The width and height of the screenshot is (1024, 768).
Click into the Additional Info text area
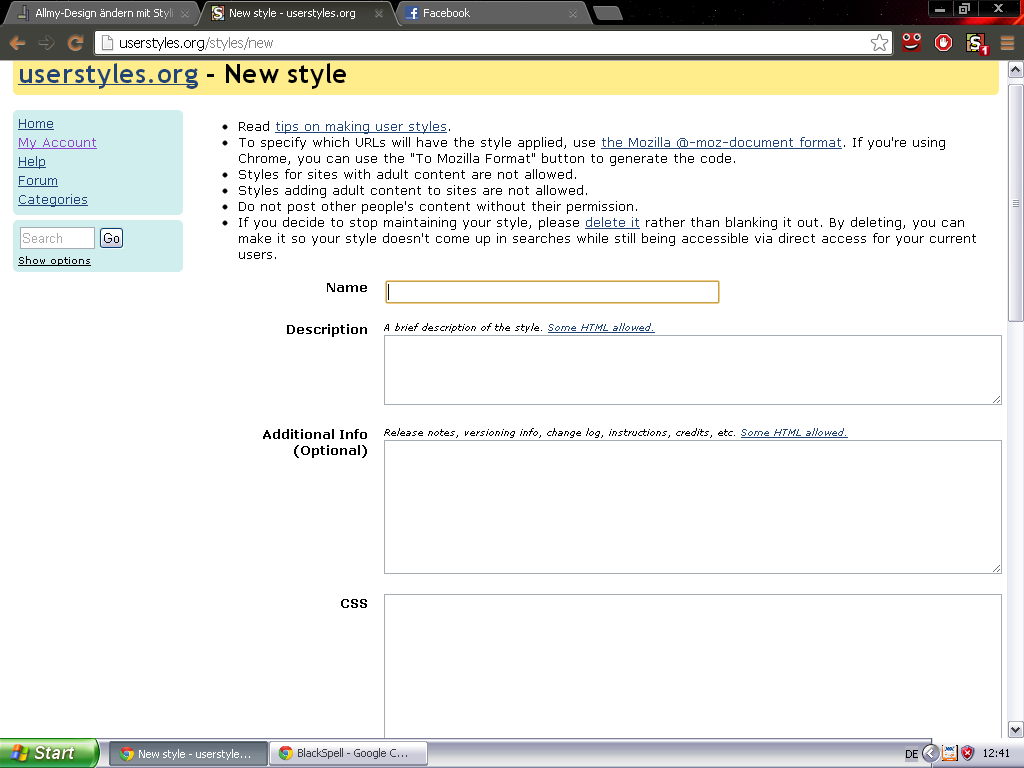pos(693,507)
